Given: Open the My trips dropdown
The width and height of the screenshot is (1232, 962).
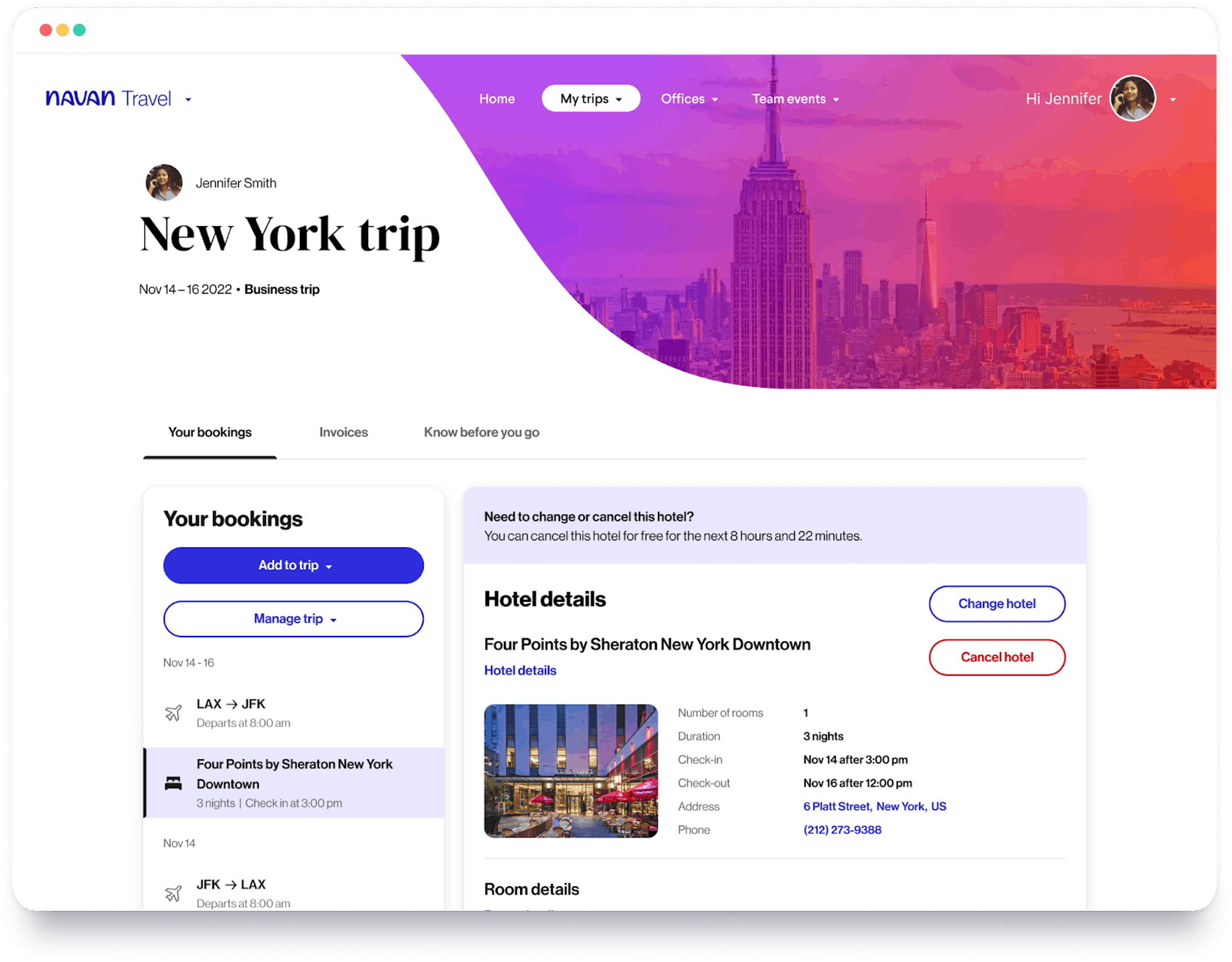Looking at the screenshot, I should [590, 99].
